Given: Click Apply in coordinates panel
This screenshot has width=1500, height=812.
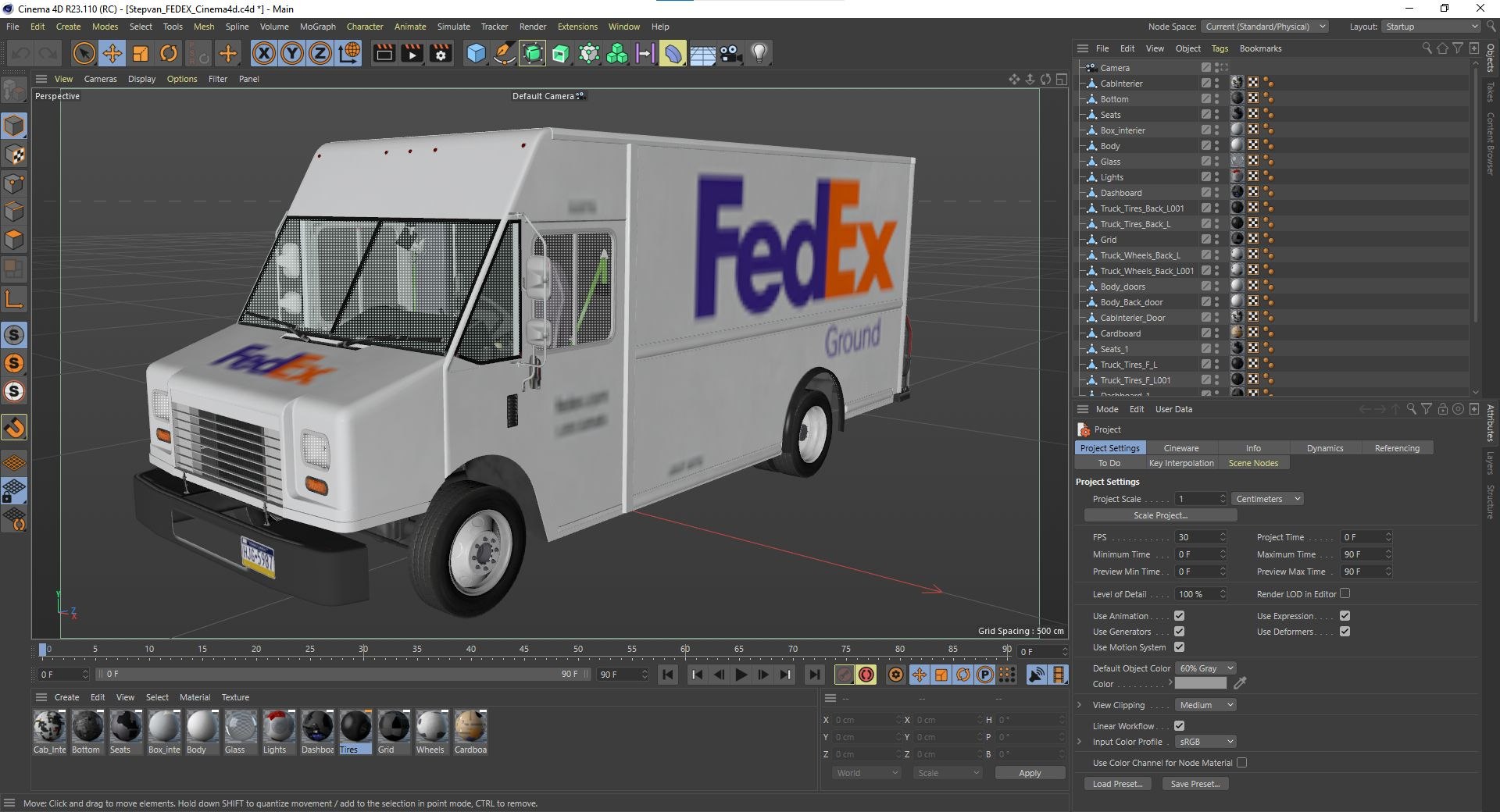Looking at the screenshot, I should point(1030,773).
